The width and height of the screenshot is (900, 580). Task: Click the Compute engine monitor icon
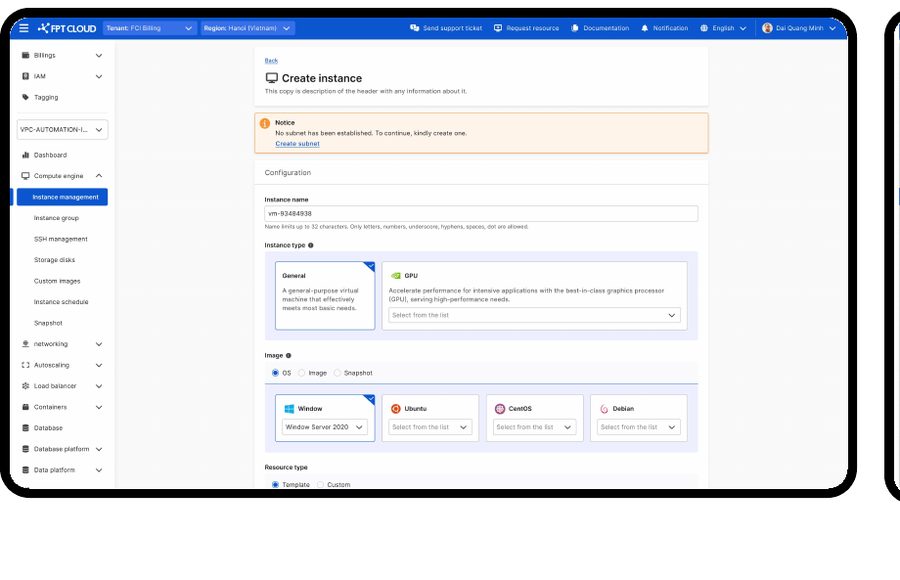25,176
